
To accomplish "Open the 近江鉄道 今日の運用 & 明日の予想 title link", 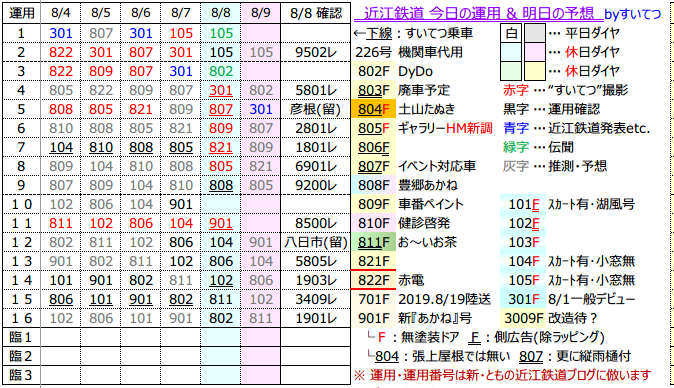I will click(x=479, y=14).
